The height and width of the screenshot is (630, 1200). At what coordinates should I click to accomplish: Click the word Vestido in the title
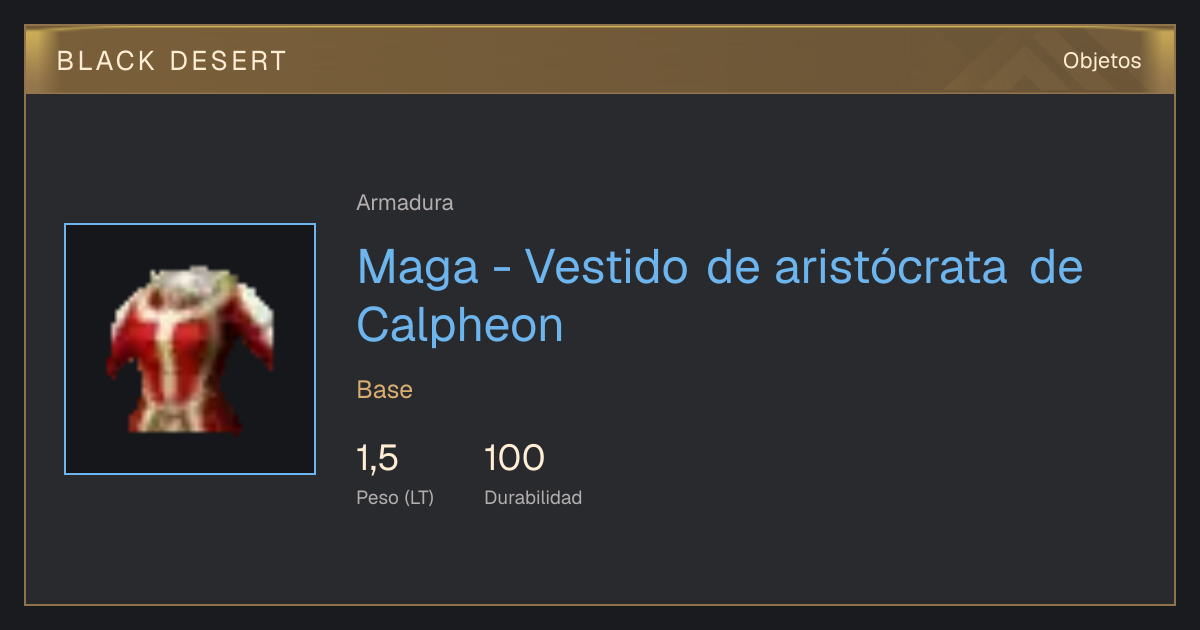click(606, 267)
